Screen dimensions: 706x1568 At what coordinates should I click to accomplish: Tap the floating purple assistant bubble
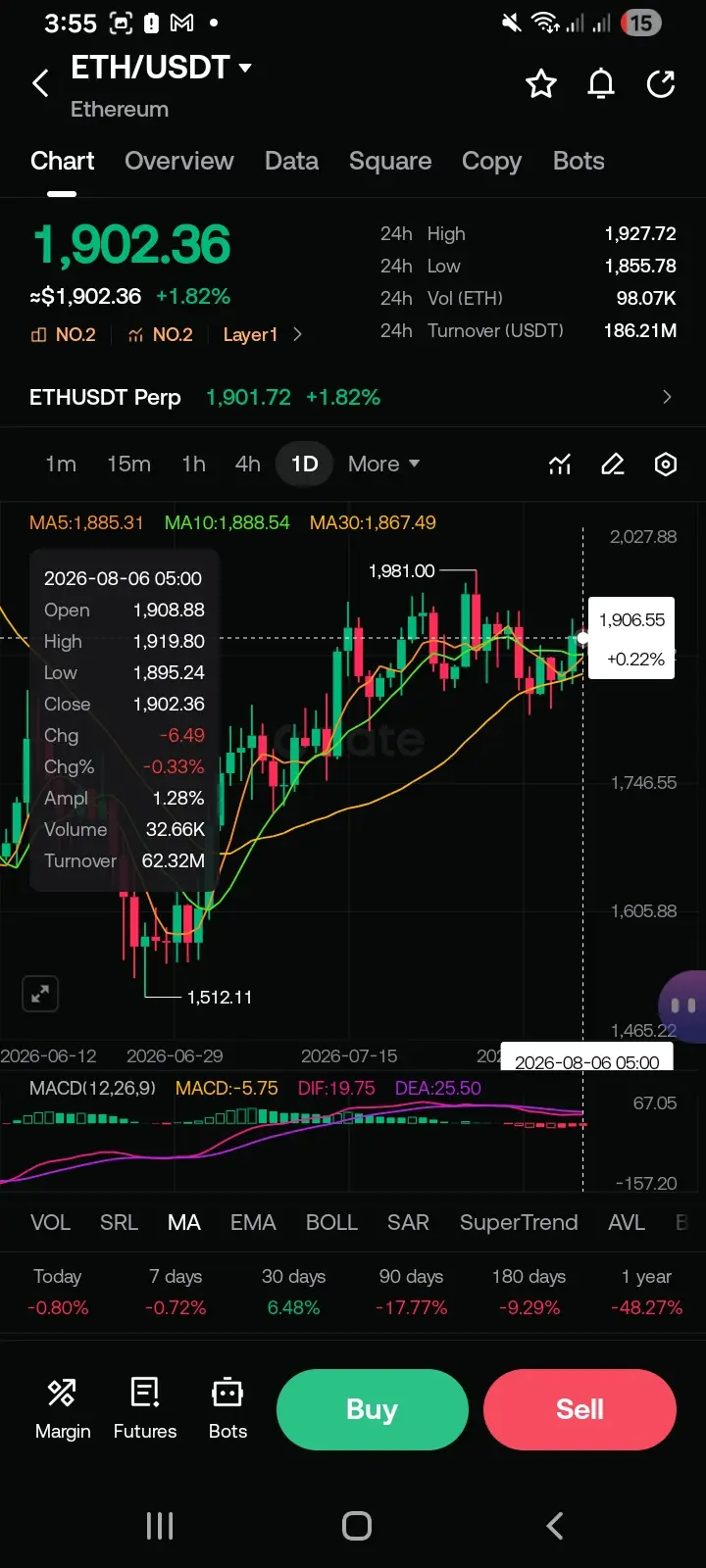click(683, 1006)
